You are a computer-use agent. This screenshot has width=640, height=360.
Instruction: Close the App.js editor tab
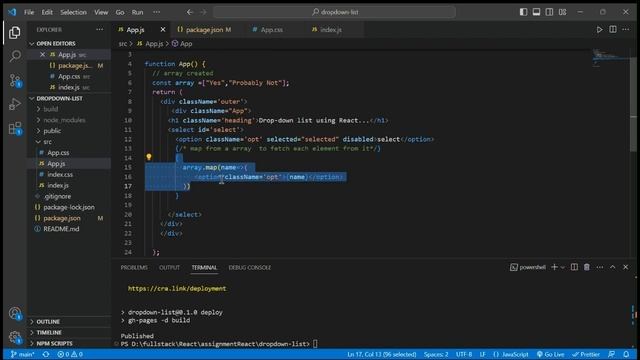point(162,29)
